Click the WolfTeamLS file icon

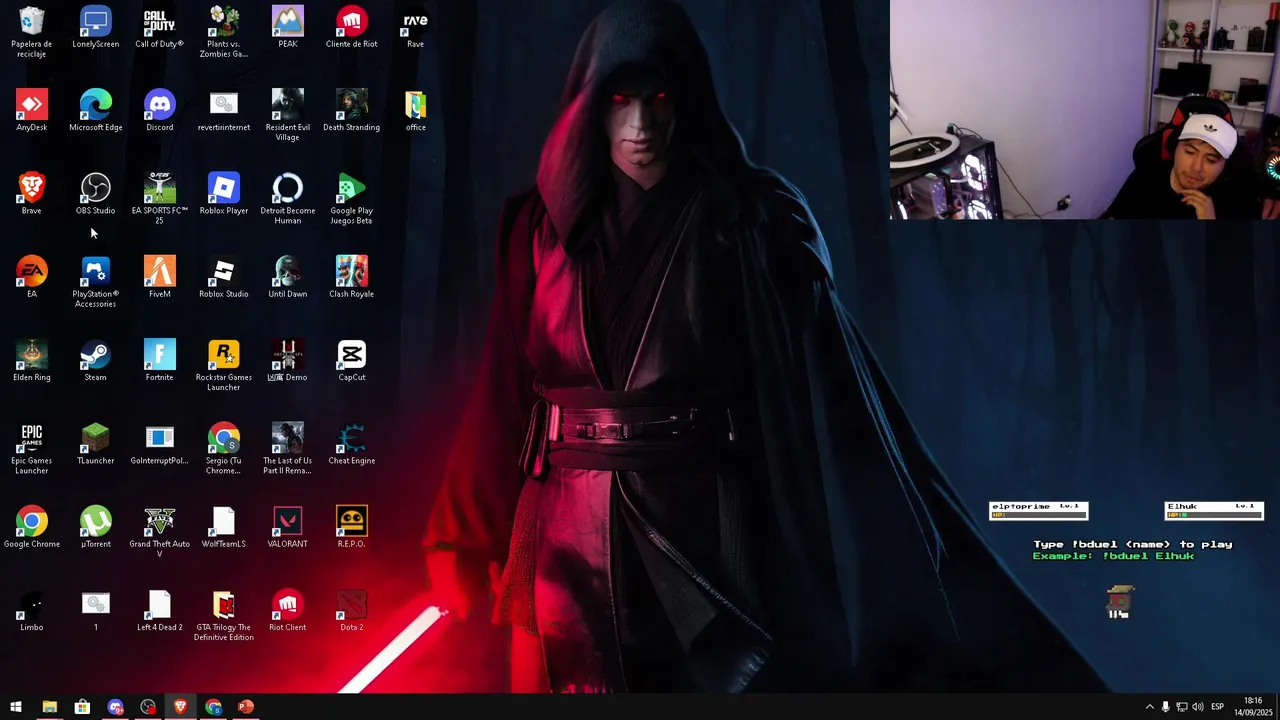pos(224,527)
